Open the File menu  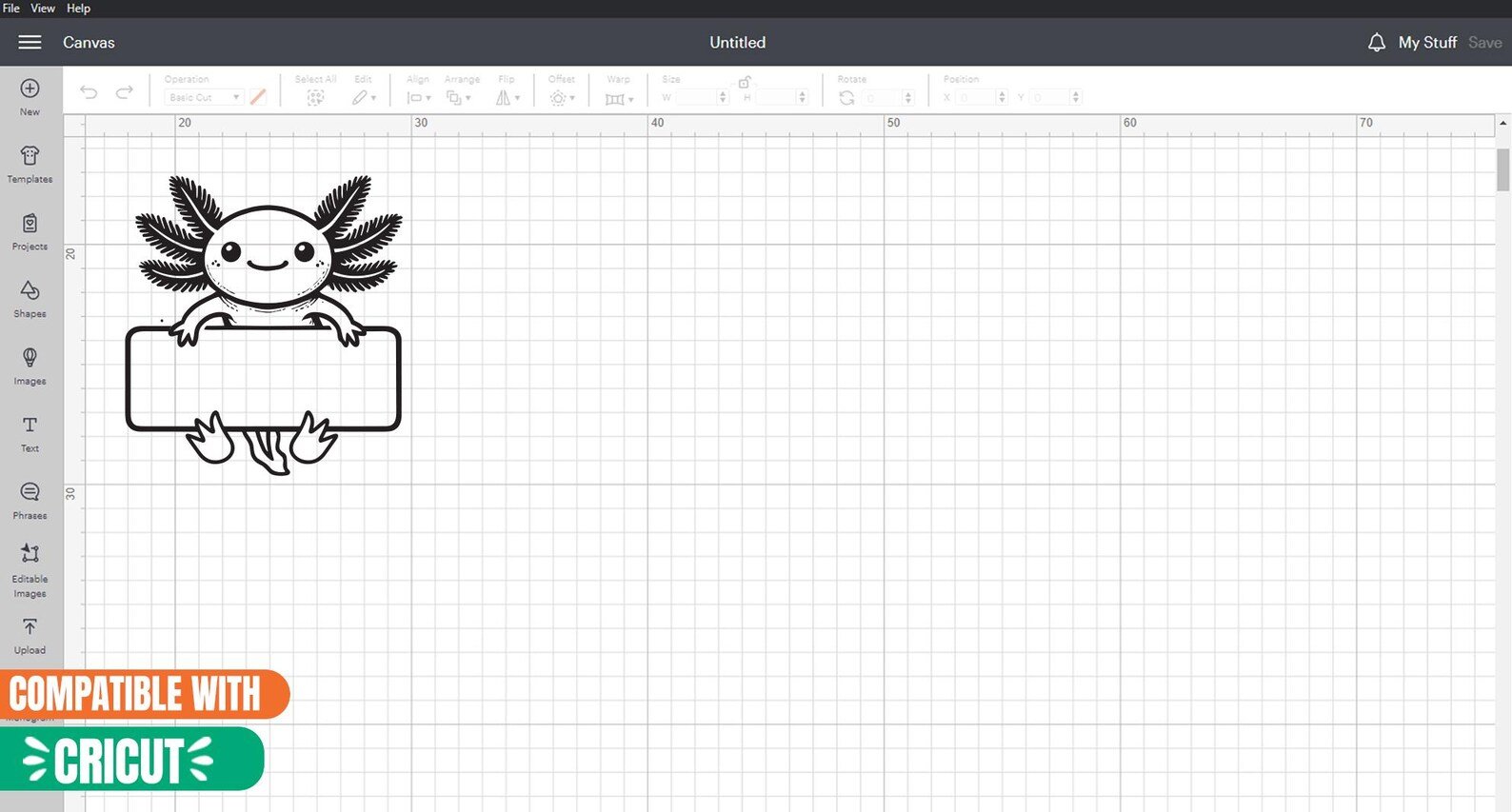click(11, 8)
